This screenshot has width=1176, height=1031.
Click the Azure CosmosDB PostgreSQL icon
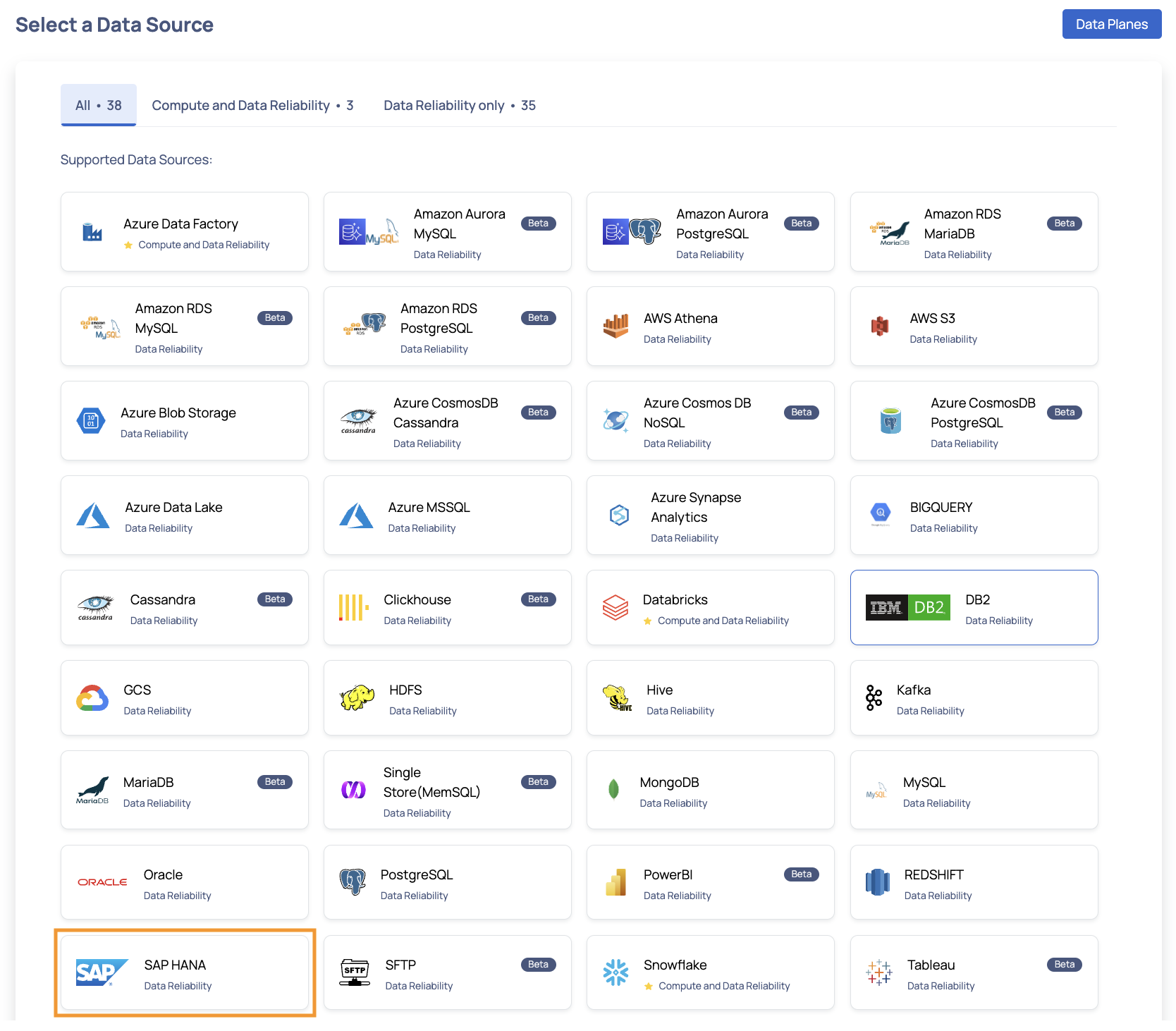(890, 420)
